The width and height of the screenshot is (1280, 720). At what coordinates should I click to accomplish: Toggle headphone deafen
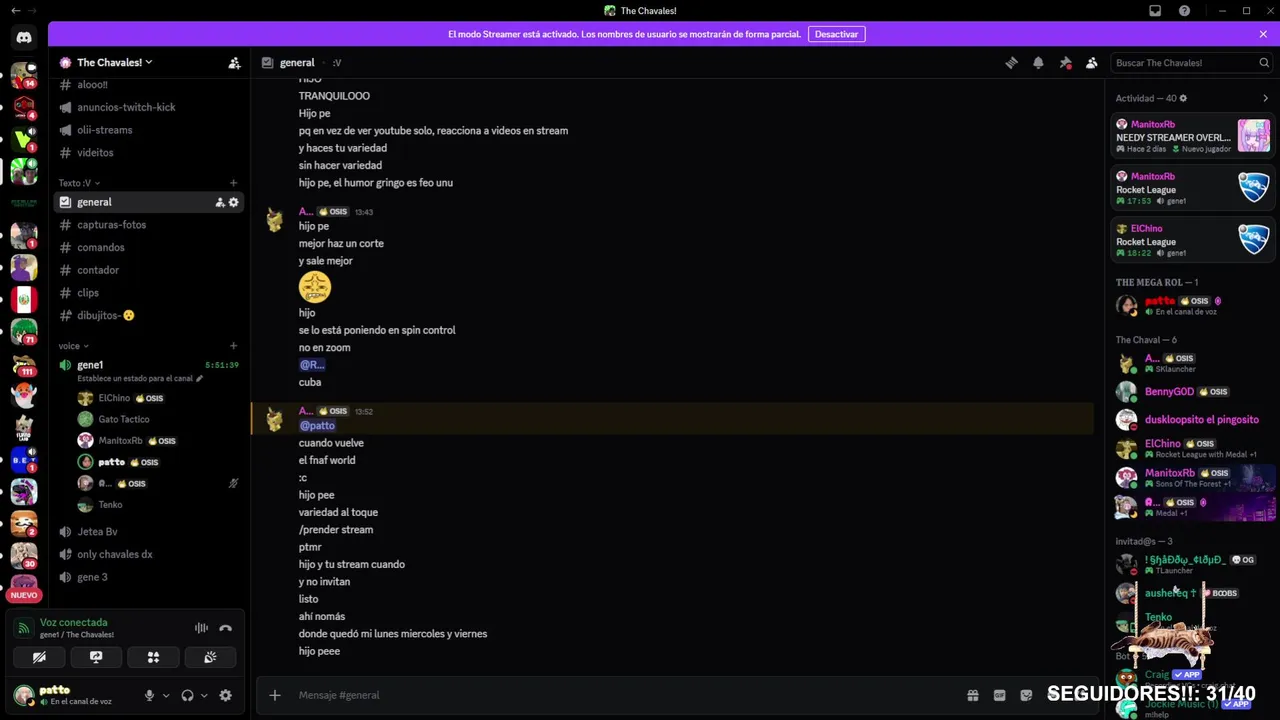[x=187, y=695]
